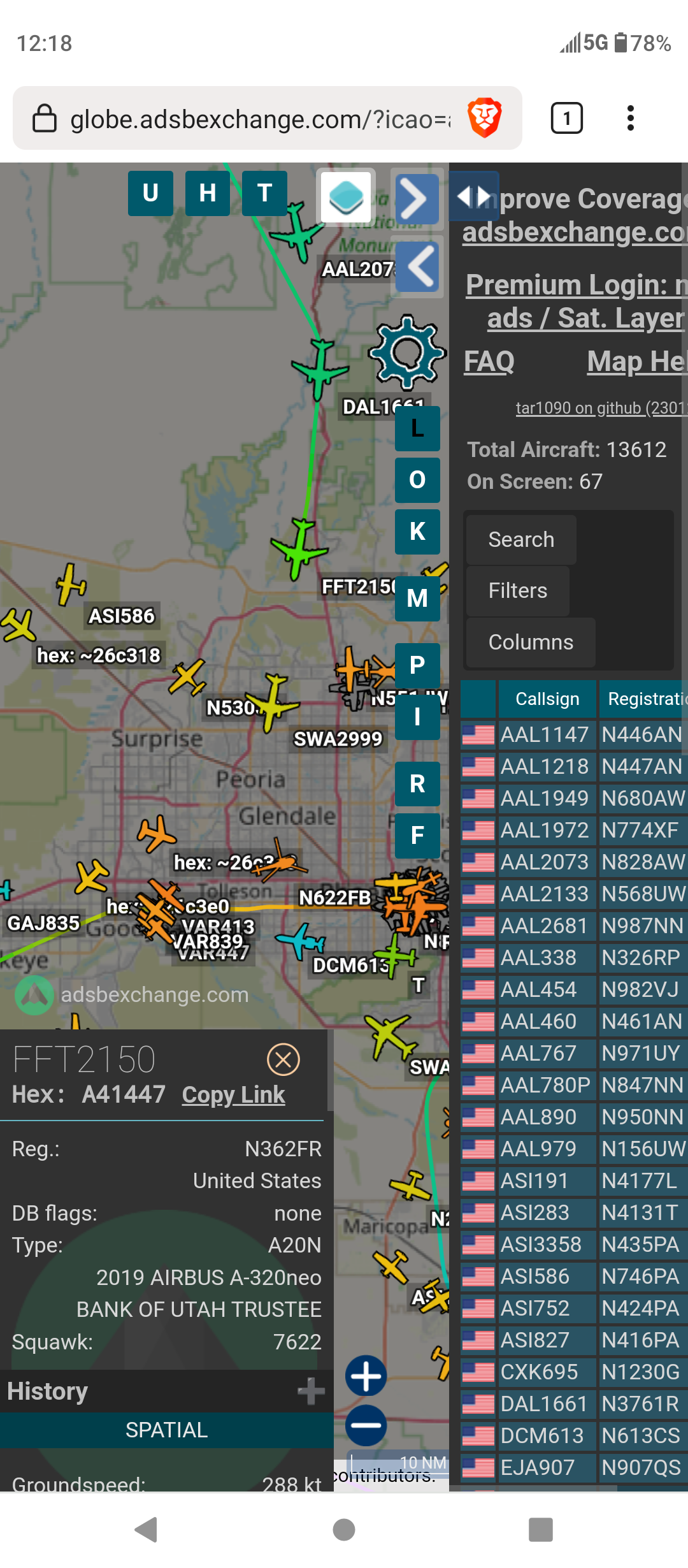Viewport: 688px width, 1568px height.
Task: Select the CXK695 table row
Action: (574, 1372)
